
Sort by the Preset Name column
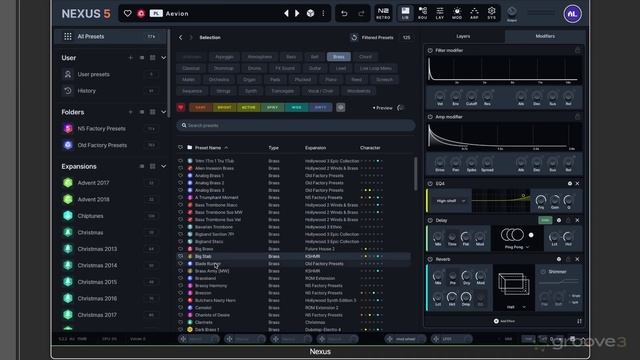pos(208,148)
